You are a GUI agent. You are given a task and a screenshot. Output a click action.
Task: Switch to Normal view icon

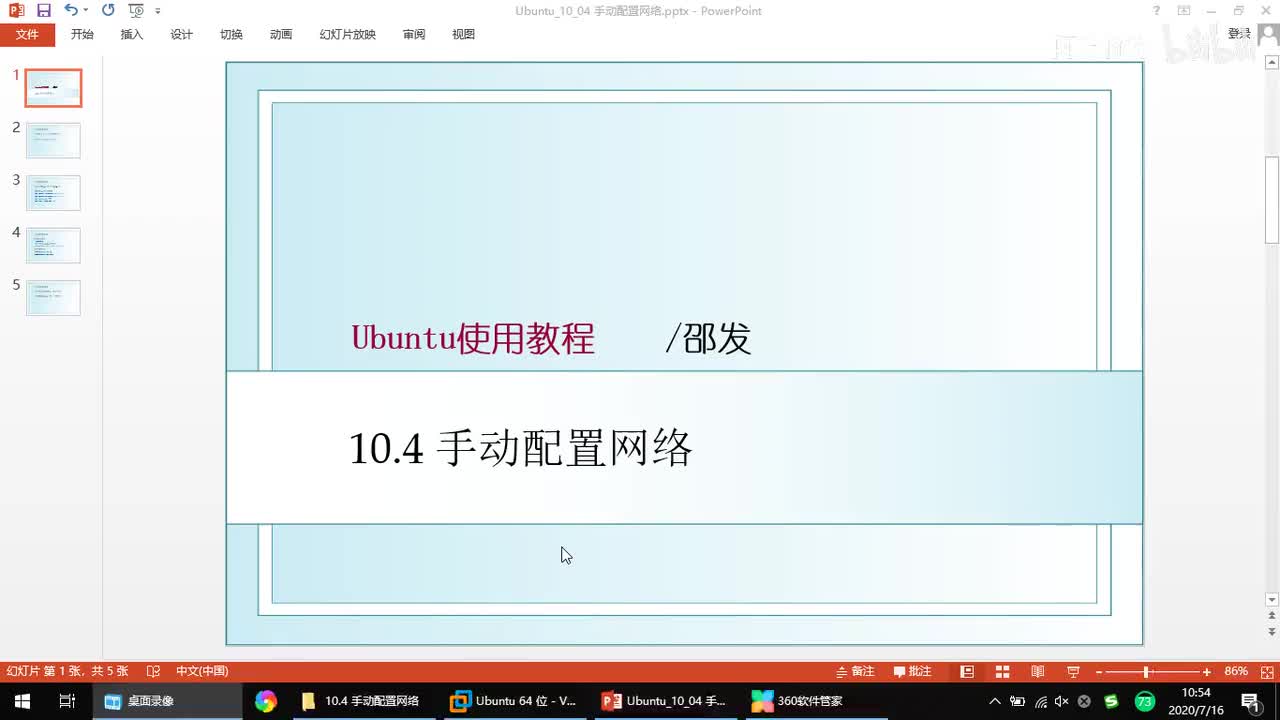coord(967,671)
